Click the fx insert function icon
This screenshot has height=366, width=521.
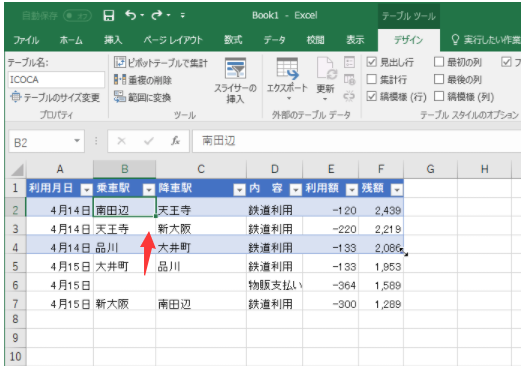point(175,141)
